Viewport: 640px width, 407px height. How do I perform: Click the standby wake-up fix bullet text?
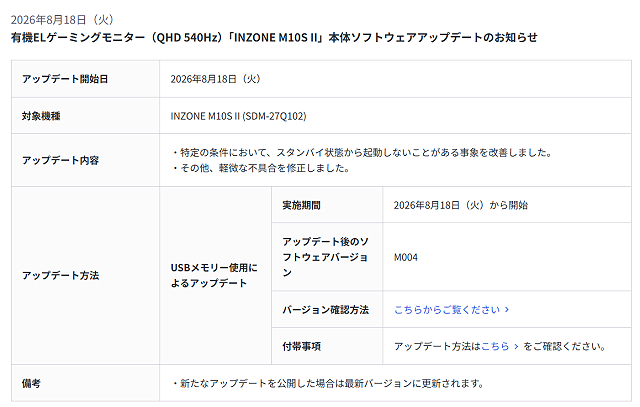pyautogui.click(x=362, y=153)
